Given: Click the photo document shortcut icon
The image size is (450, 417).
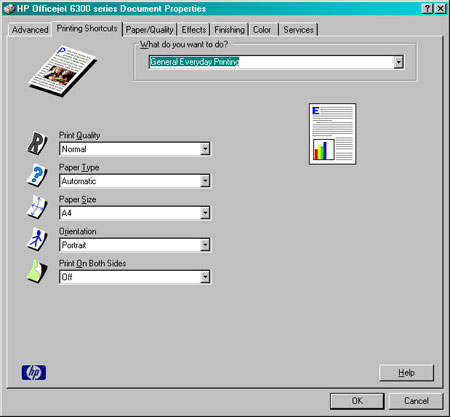Looking at the screenshot, I should [62, 71].
